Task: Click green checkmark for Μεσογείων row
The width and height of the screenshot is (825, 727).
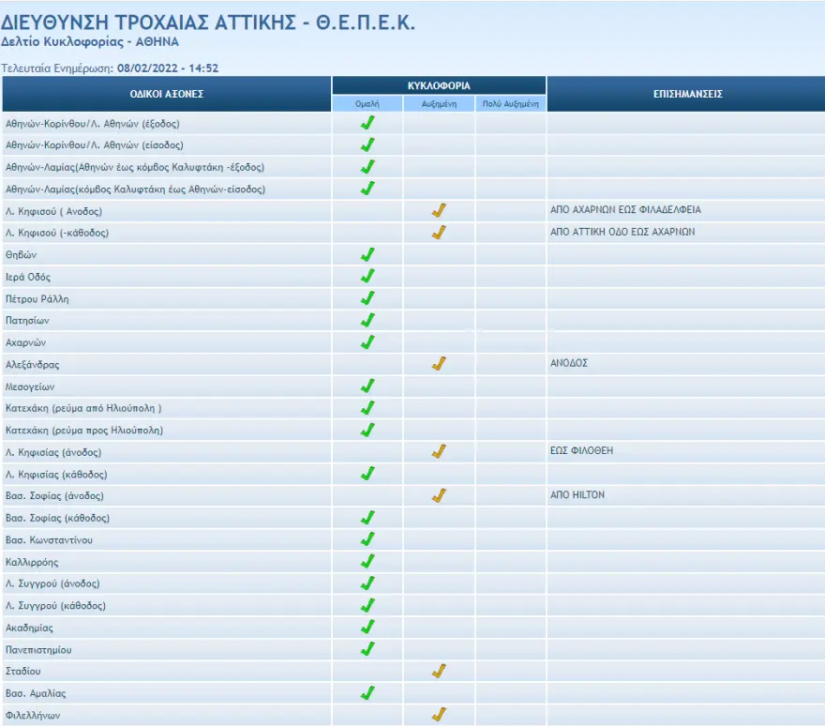Action: click(x=367, y=386)
